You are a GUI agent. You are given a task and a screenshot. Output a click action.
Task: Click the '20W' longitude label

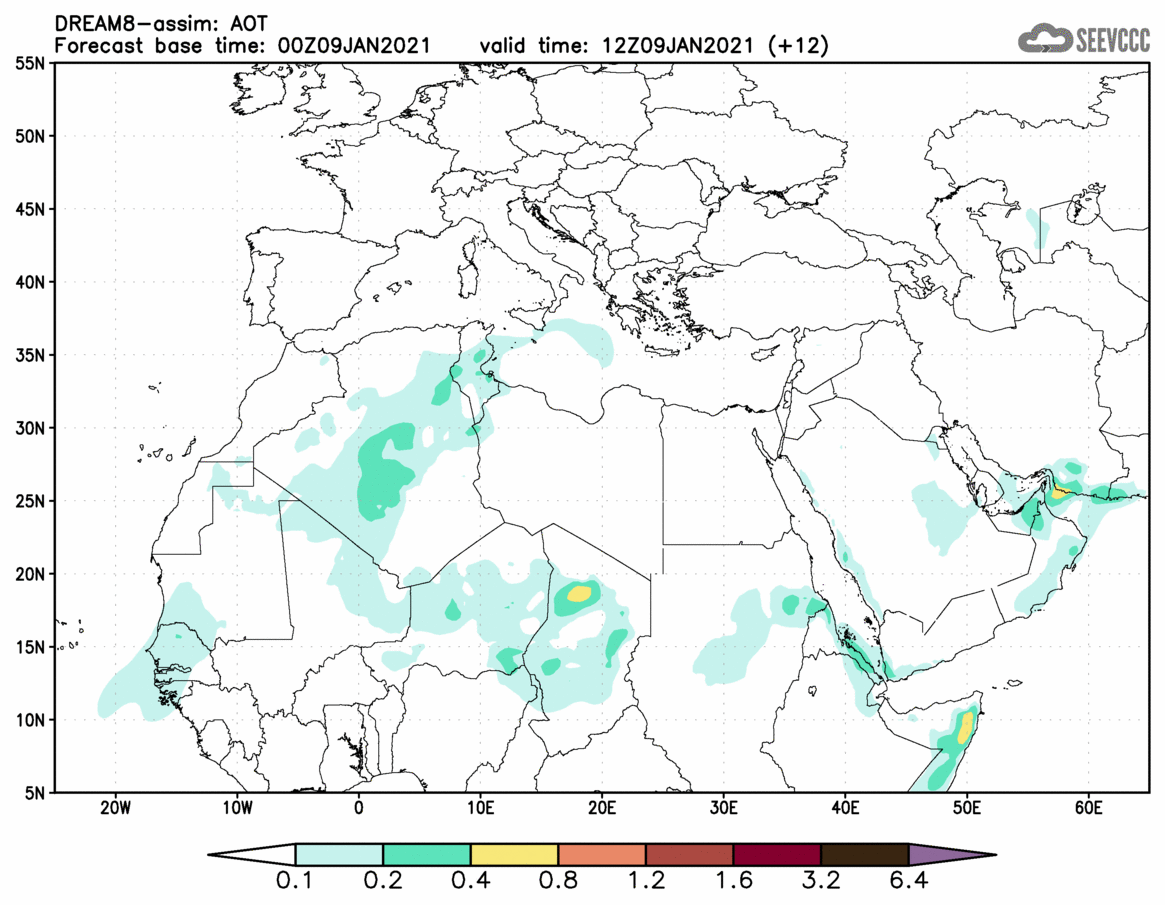point(115,808)
